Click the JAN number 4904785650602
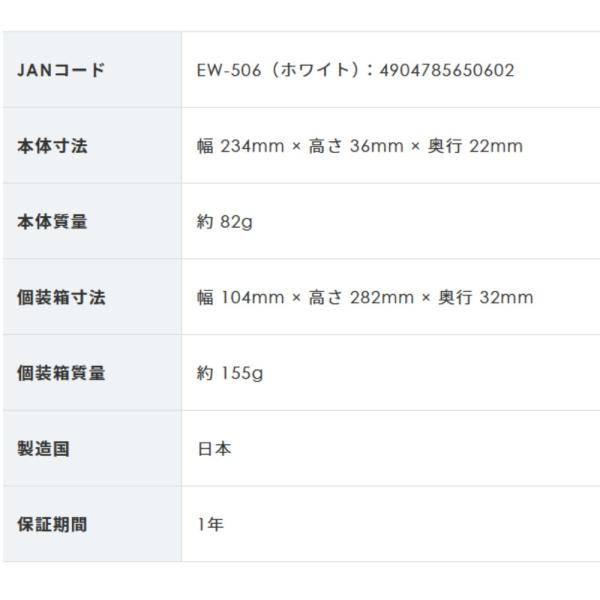 coord(447,70)
